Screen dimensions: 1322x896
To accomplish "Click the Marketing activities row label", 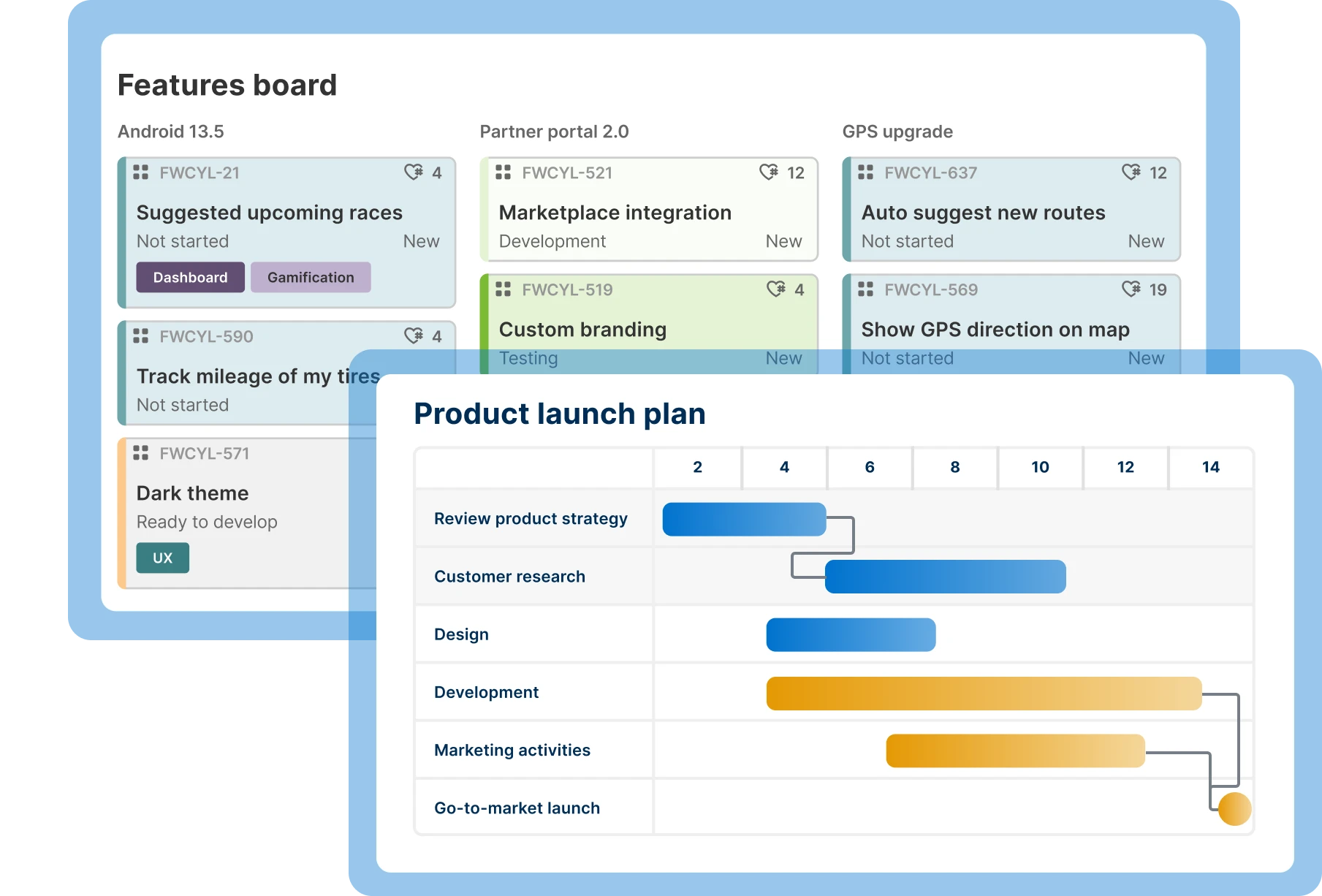I will click(x=512, y=750).
